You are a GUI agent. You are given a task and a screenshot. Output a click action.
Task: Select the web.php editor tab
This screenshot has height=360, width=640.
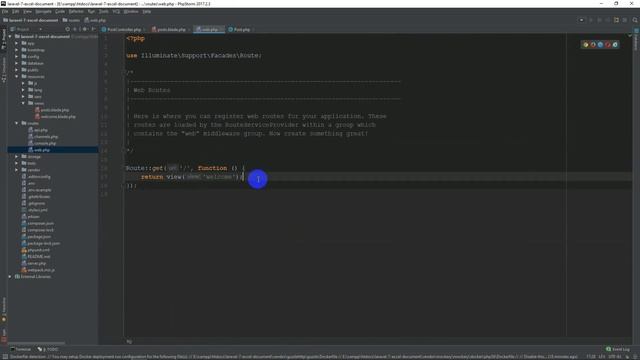[x=209, y=29]
